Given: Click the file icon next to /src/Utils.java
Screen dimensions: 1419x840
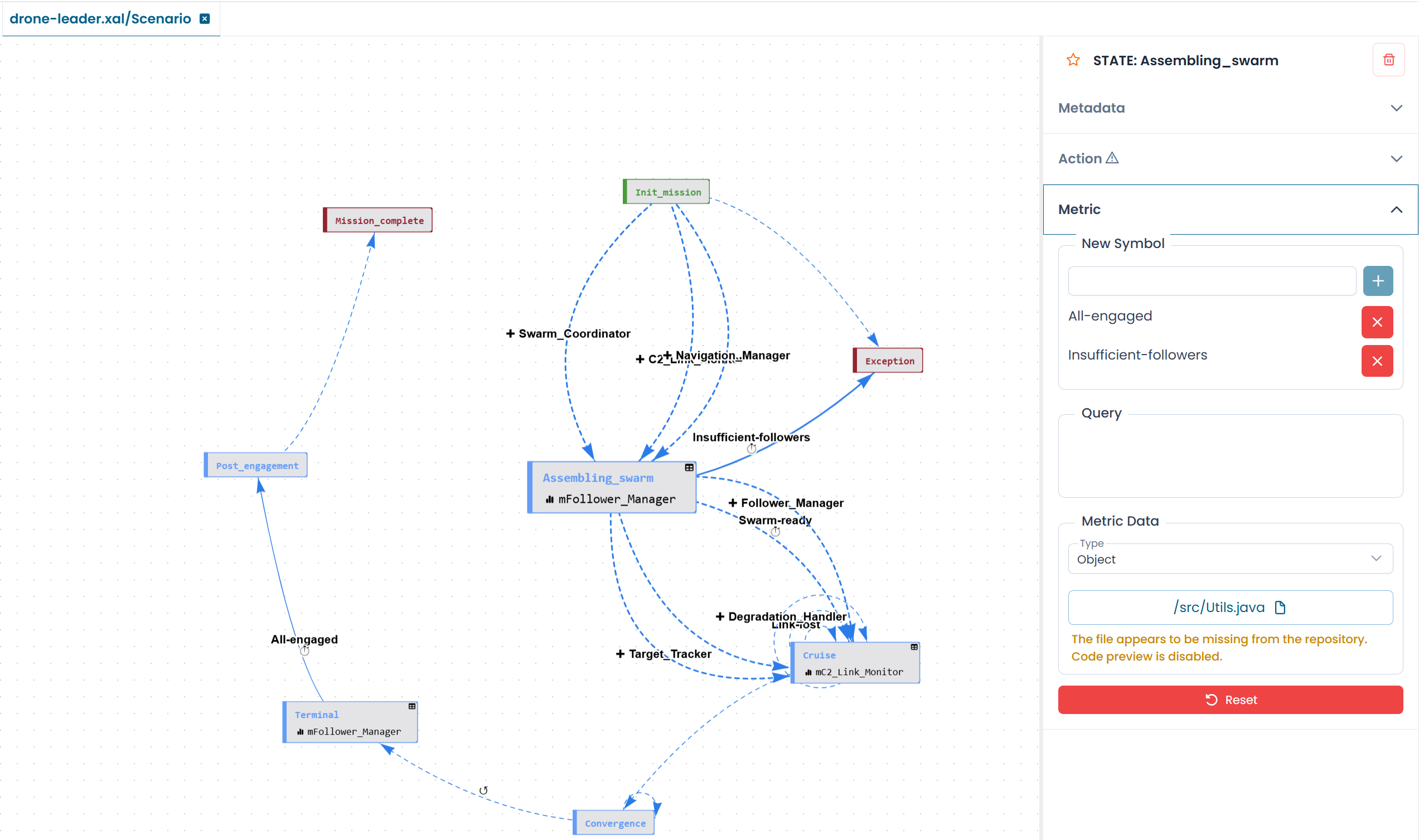Looking at the screenshot, I should click(x=1280, y=608).
